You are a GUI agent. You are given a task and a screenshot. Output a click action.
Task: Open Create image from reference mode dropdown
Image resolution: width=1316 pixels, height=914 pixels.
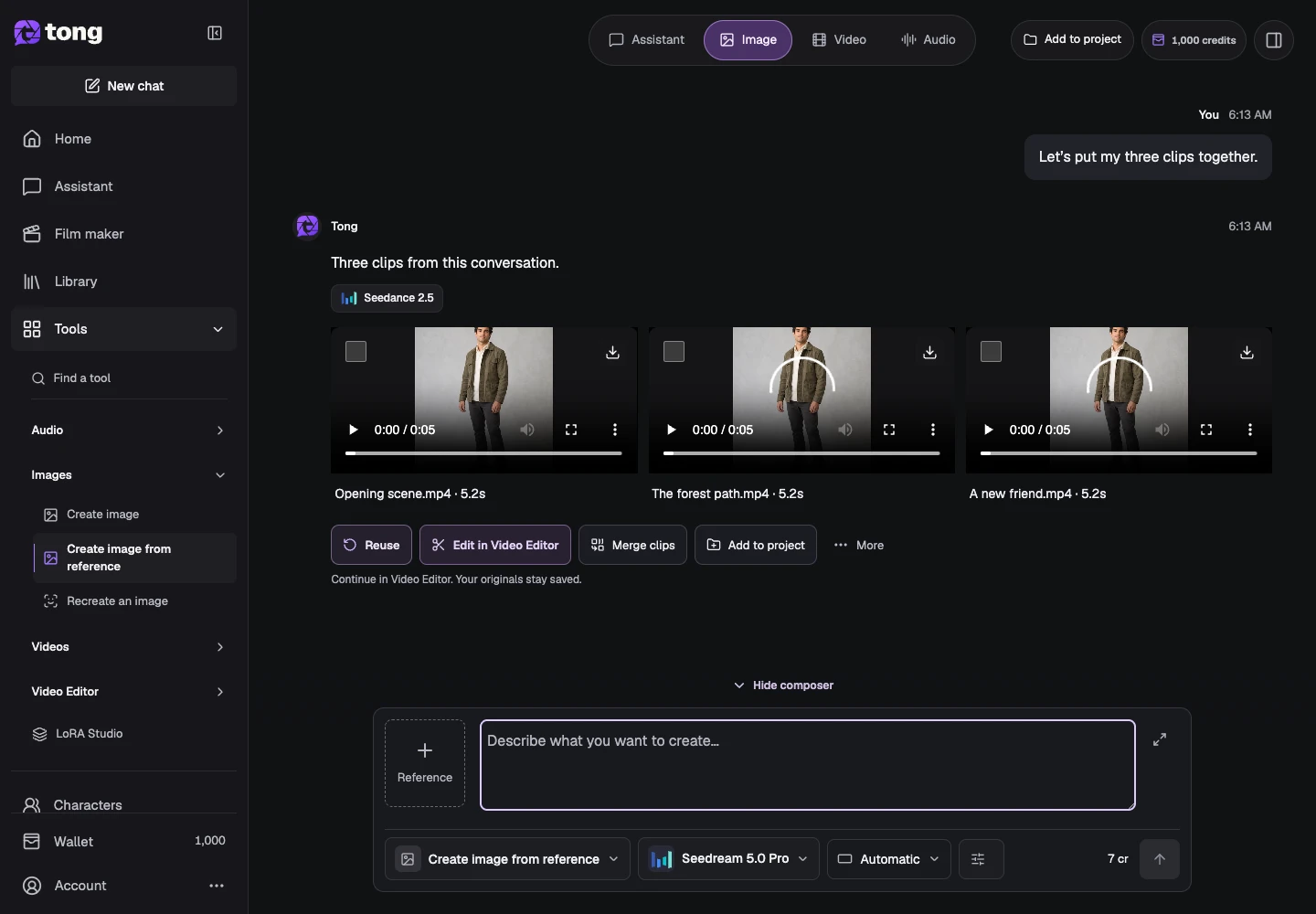pyautogui.click(x=507, y=859)
